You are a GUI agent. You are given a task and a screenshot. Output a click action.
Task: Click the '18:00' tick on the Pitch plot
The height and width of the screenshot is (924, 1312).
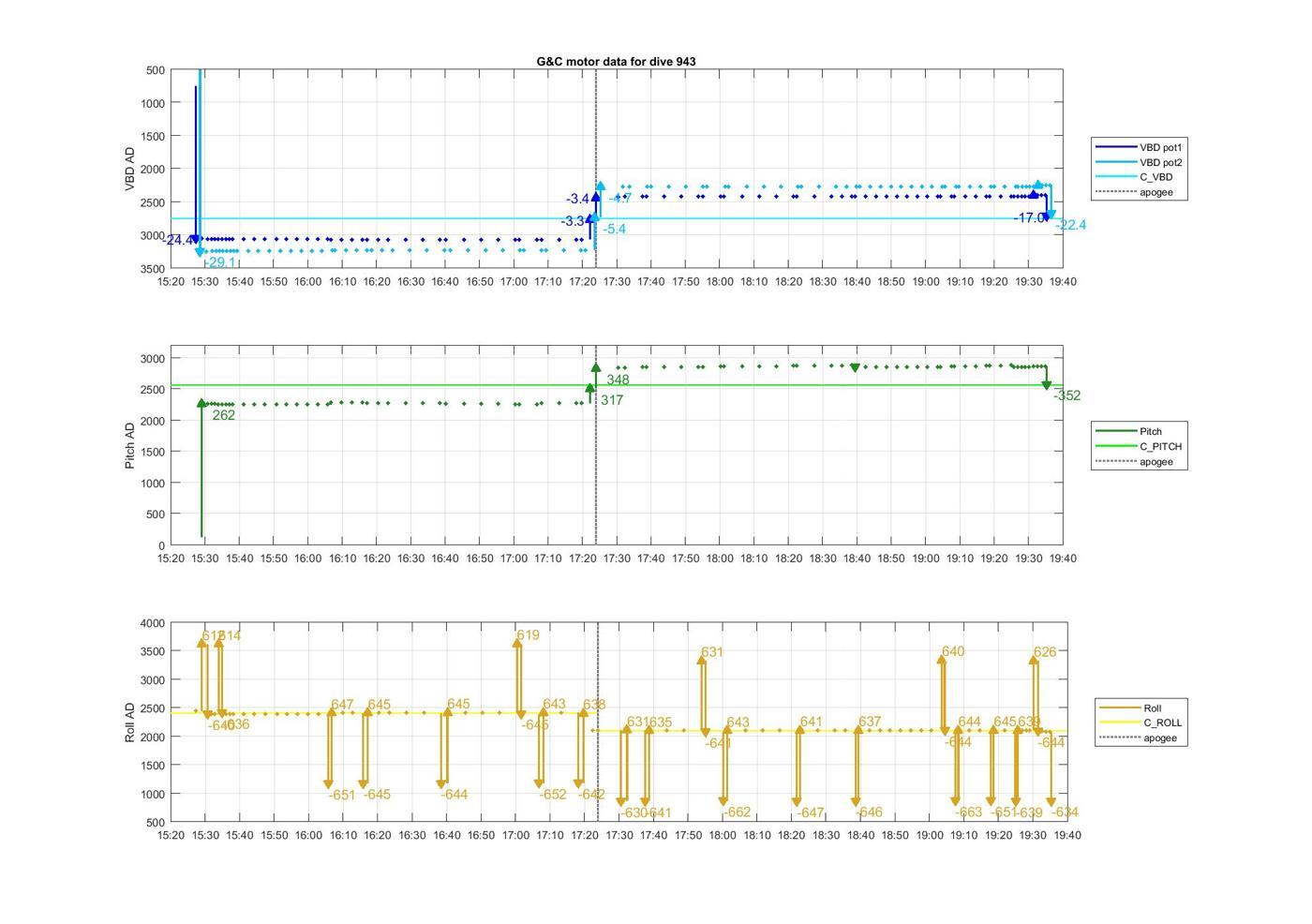[x=720, y=559]
